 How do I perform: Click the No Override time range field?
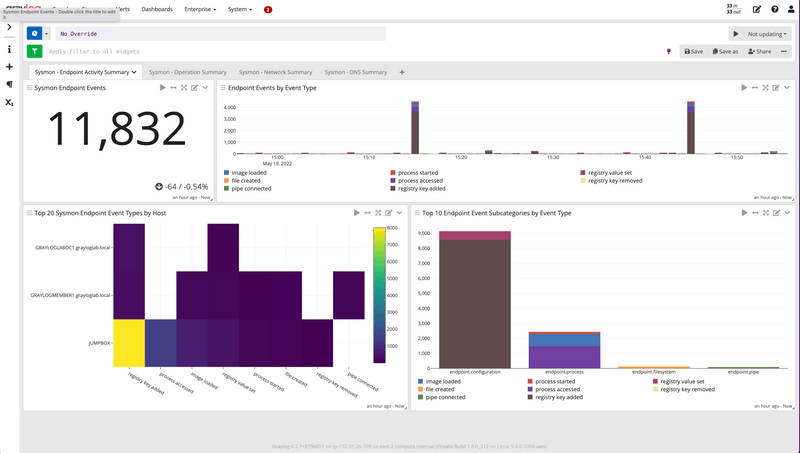pos(220,34)
